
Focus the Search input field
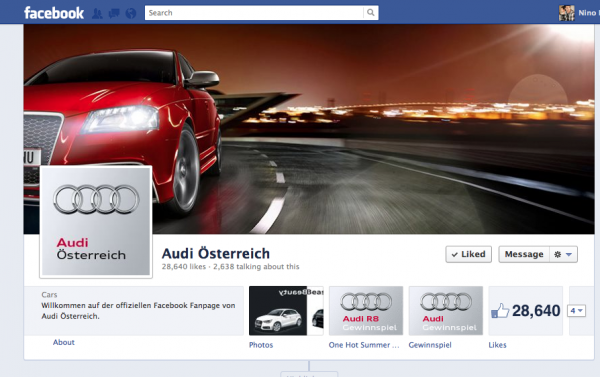tap(254, 13)
